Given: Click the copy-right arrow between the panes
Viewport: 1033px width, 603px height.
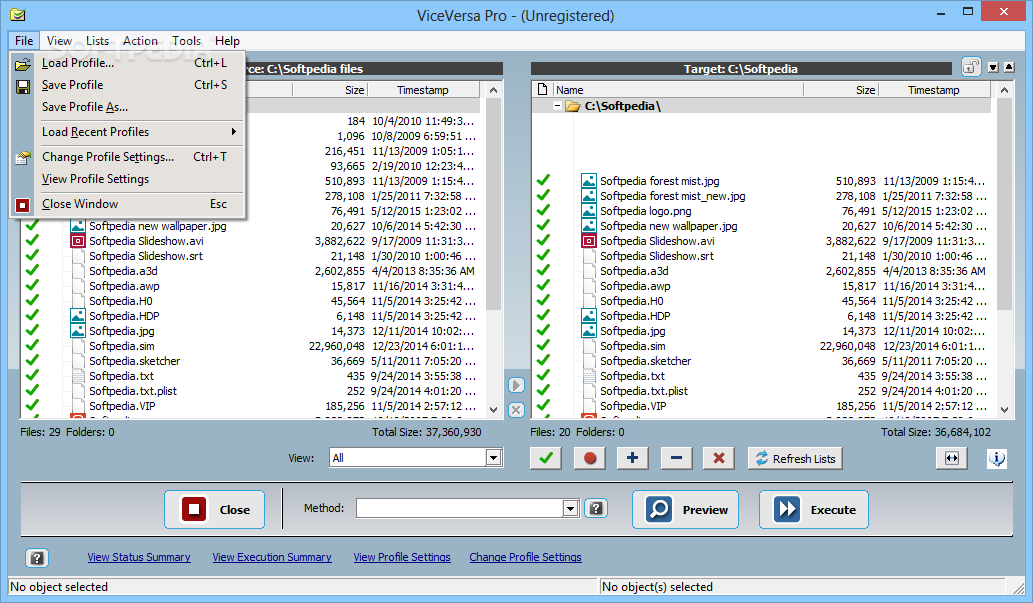Looking at the screenshot, I should (x=516, y=385).
